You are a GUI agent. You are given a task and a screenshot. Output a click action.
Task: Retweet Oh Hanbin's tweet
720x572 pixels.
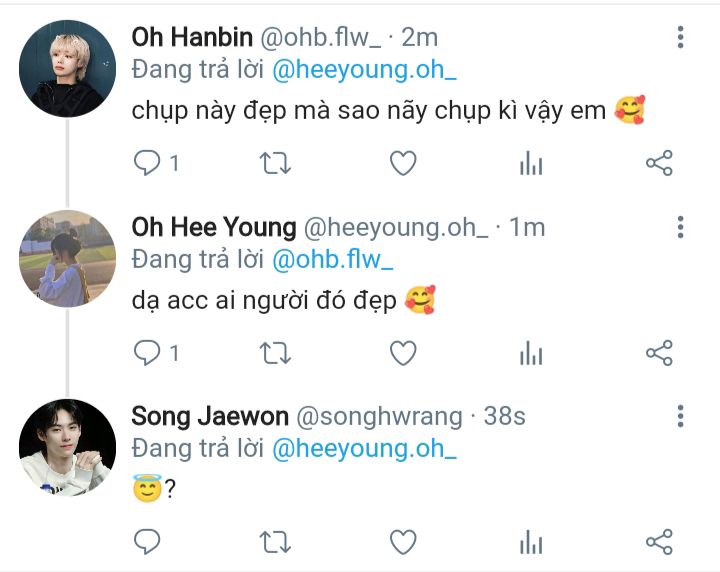click(275, 163)
